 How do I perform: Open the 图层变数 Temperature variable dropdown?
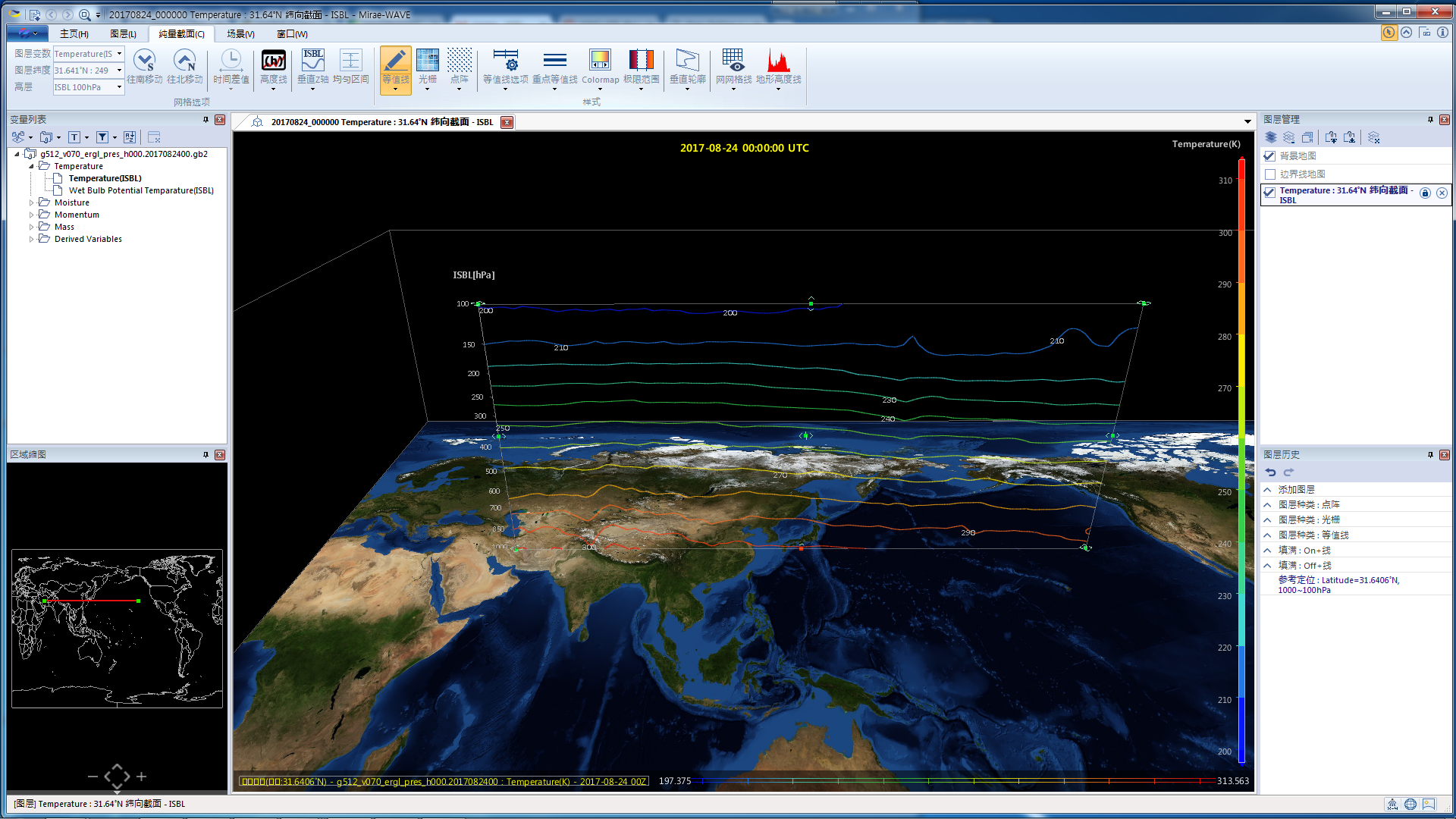(119, 54)
